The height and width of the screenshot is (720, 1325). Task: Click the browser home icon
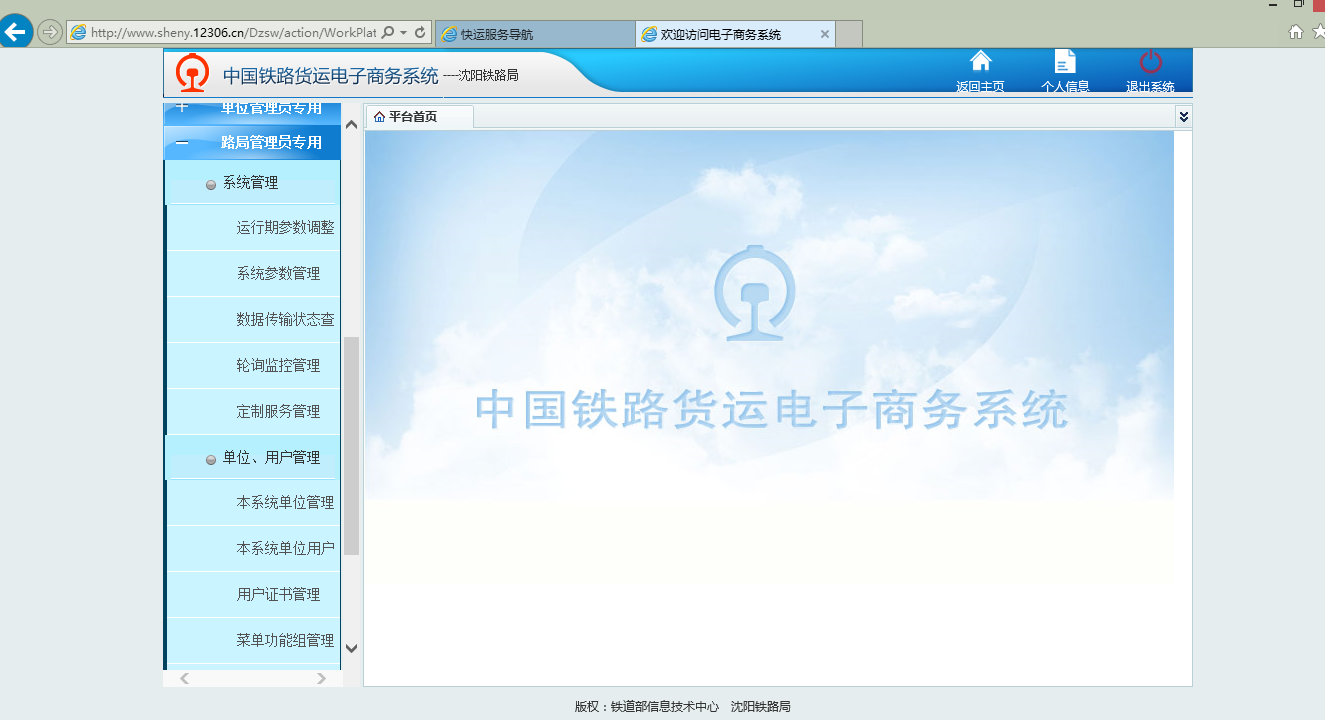[1296, 32]
